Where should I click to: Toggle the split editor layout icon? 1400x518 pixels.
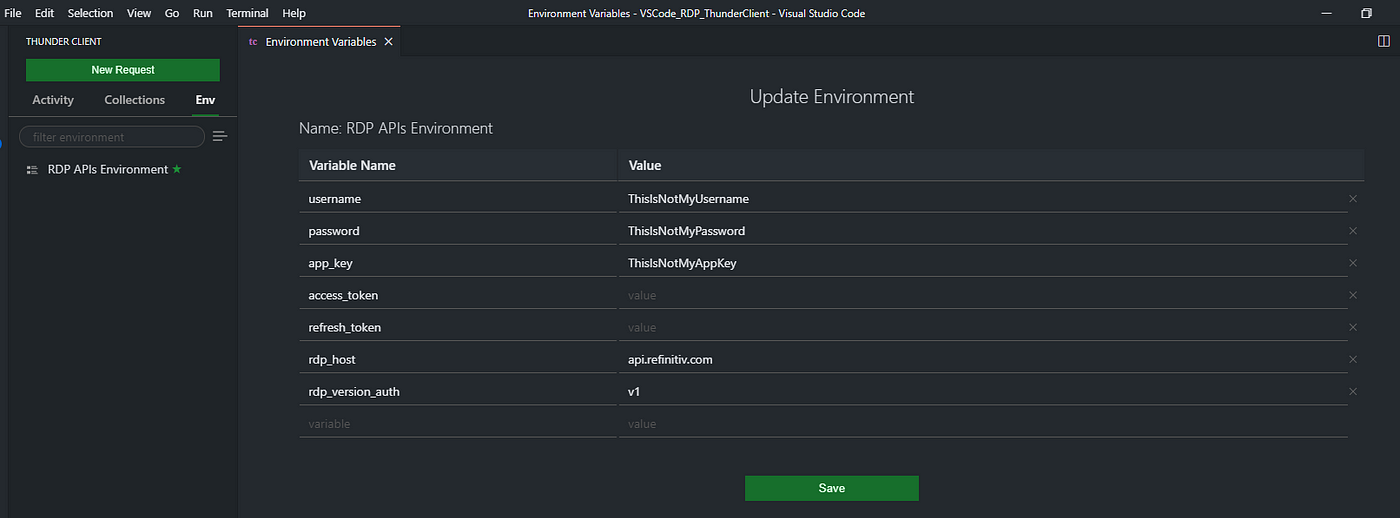click(1384, 42)
